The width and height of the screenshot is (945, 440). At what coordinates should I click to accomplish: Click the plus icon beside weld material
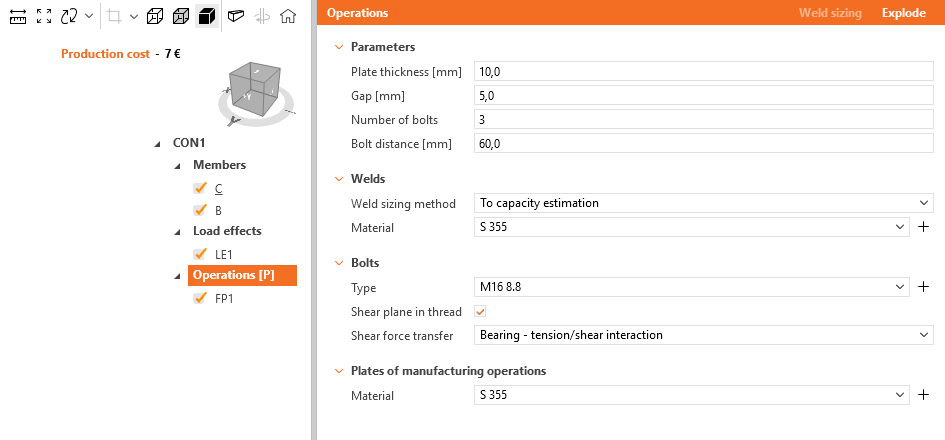click(x=924, y=228)
